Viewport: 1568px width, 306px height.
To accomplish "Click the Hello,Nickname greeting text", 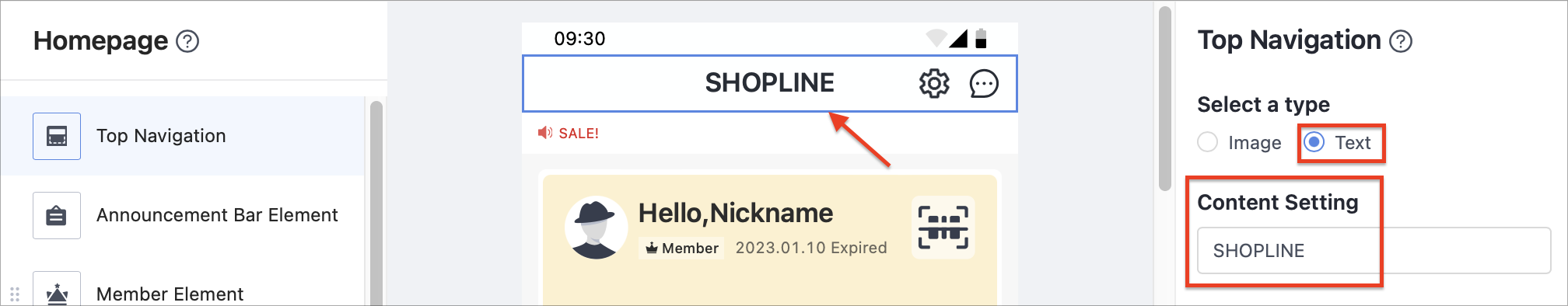I will (x=736, y=213).
